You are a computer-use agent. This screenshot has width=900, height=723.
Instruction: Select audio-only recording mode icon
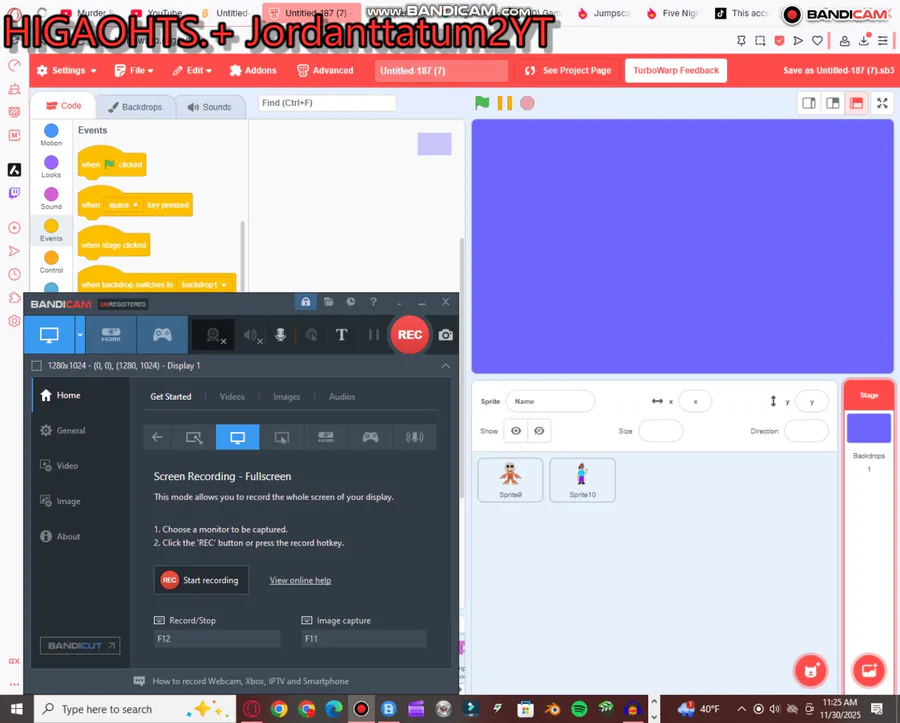pyautogui.click(x=414, y=437)
